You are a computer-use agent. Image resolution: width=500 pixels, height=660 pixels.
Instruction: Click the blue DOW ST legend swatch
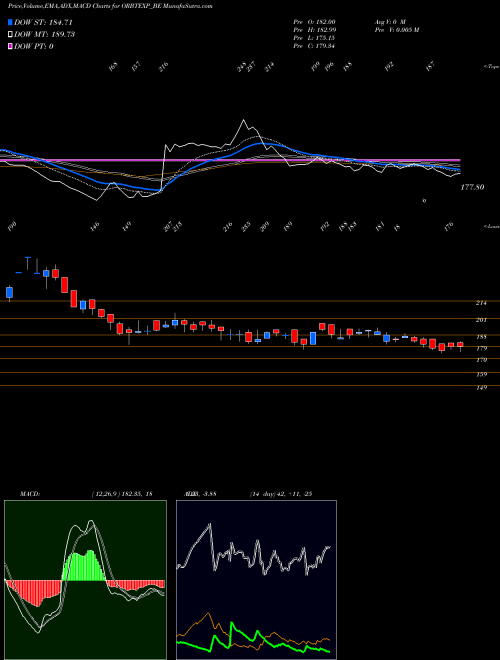[10, 22]
